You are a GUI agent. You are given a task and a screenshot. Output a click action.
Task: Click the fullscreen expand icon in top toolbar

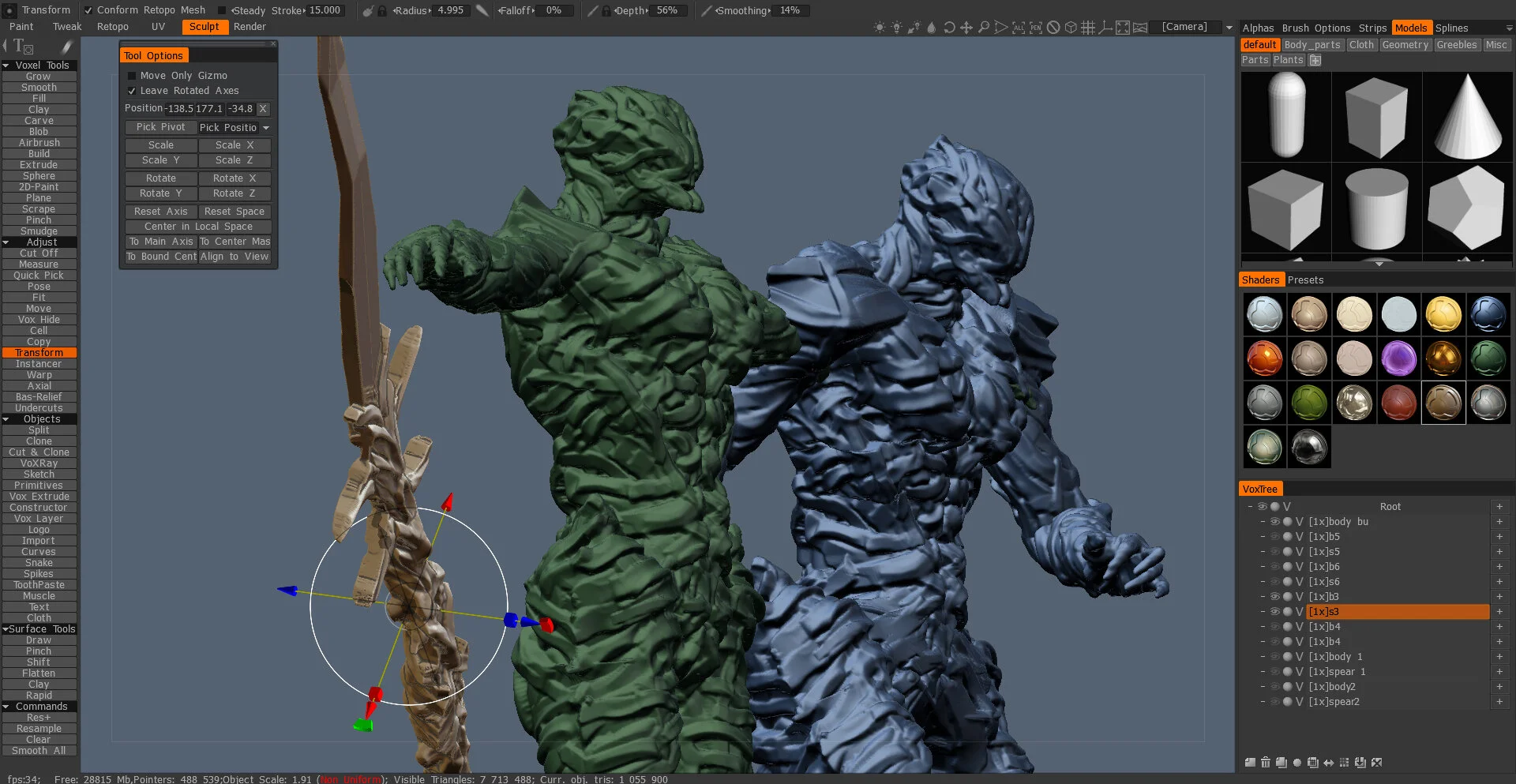pos(1123,28)
